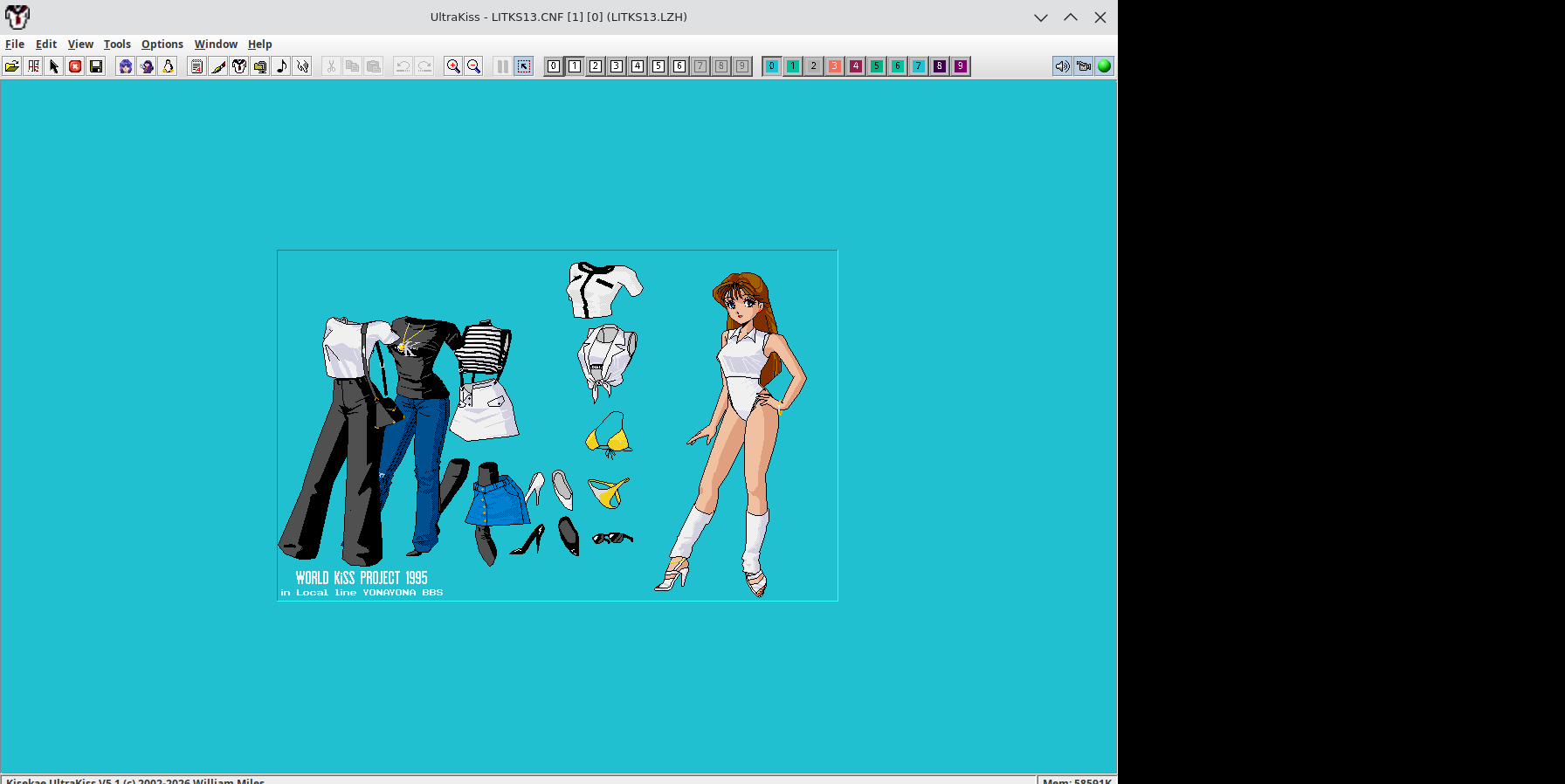
Task: Select teal color set 6
Action: pyautogui.click(x=898, y=66)
